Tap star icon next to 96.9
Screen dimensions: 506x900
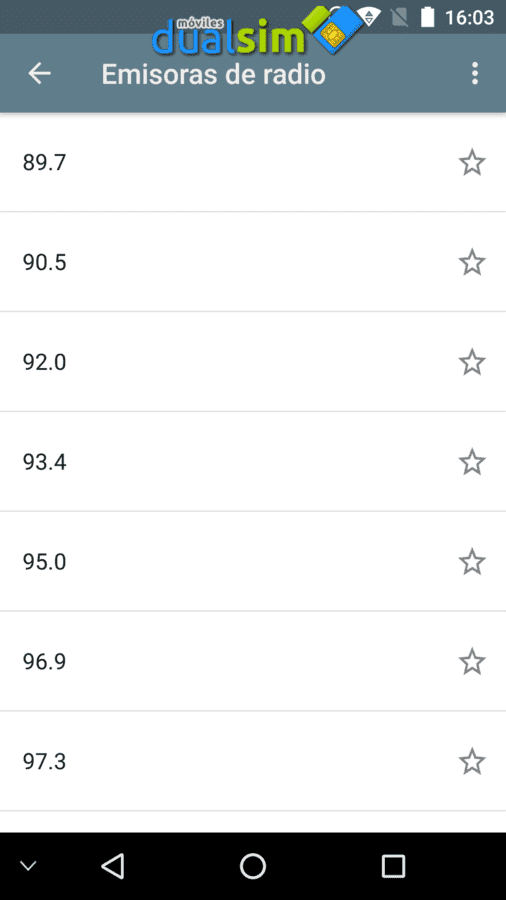(472, 661)
